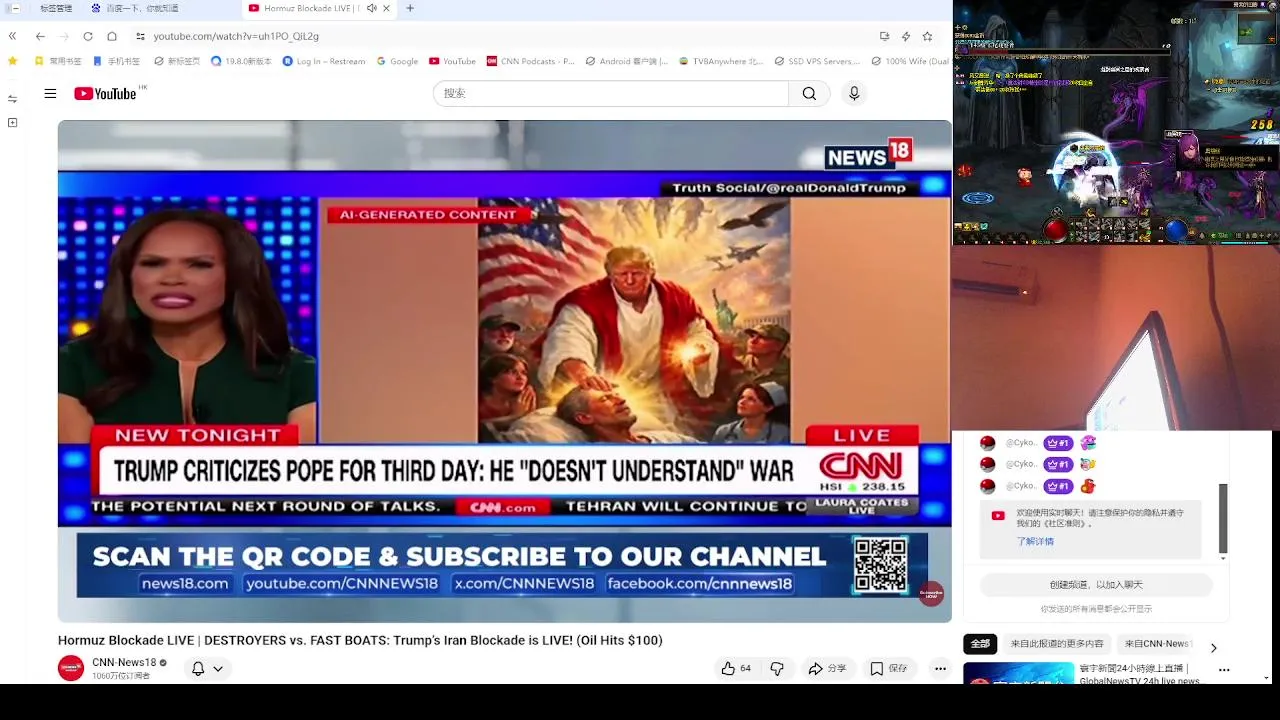This screenshot has height=720, width=1280.
Task: Select the 来自CNN-News chip
Action: (1157, 644)
